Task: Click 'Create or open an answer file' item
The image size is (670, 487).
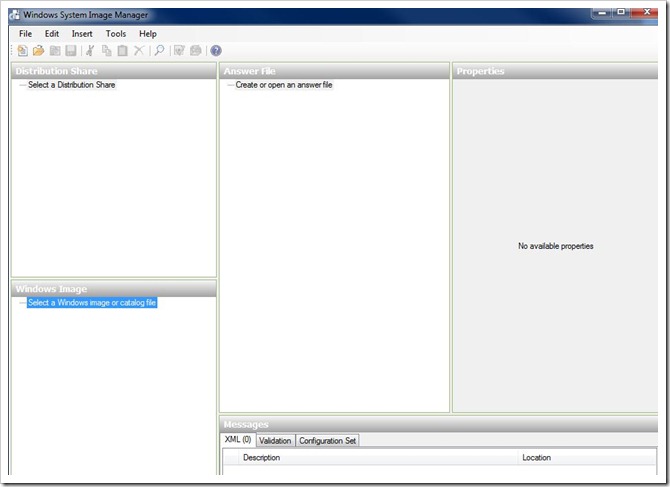Action: click(x=284, y=85)
